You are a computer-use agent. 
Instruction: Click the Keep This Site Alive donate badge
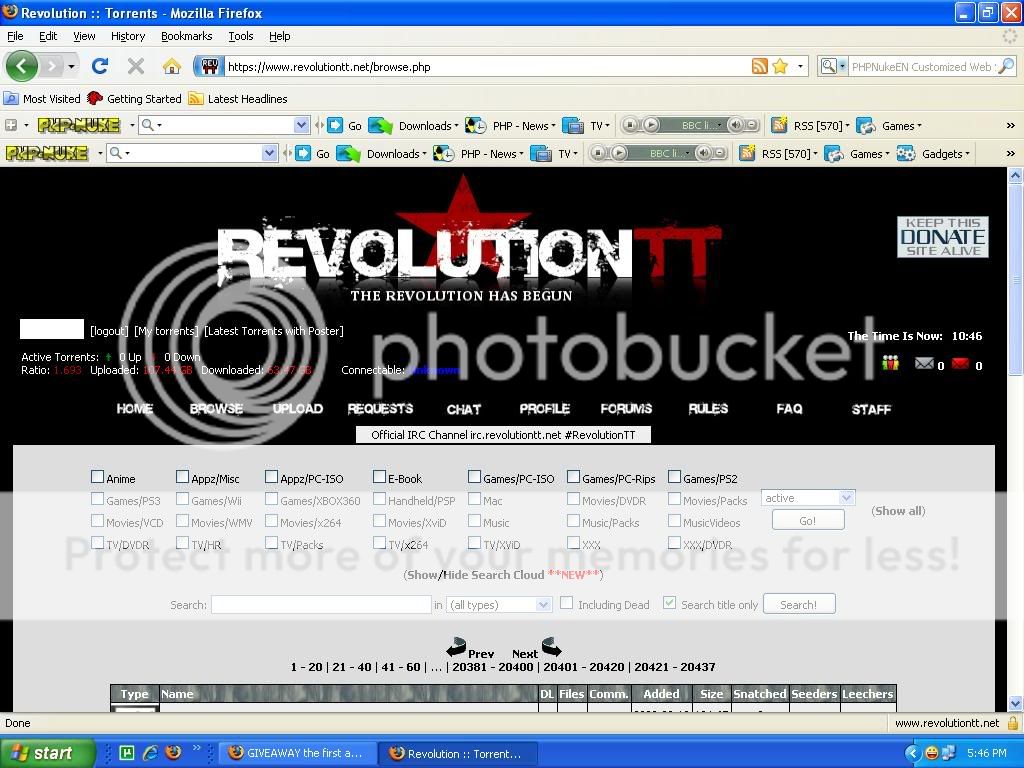coord(942,237)
